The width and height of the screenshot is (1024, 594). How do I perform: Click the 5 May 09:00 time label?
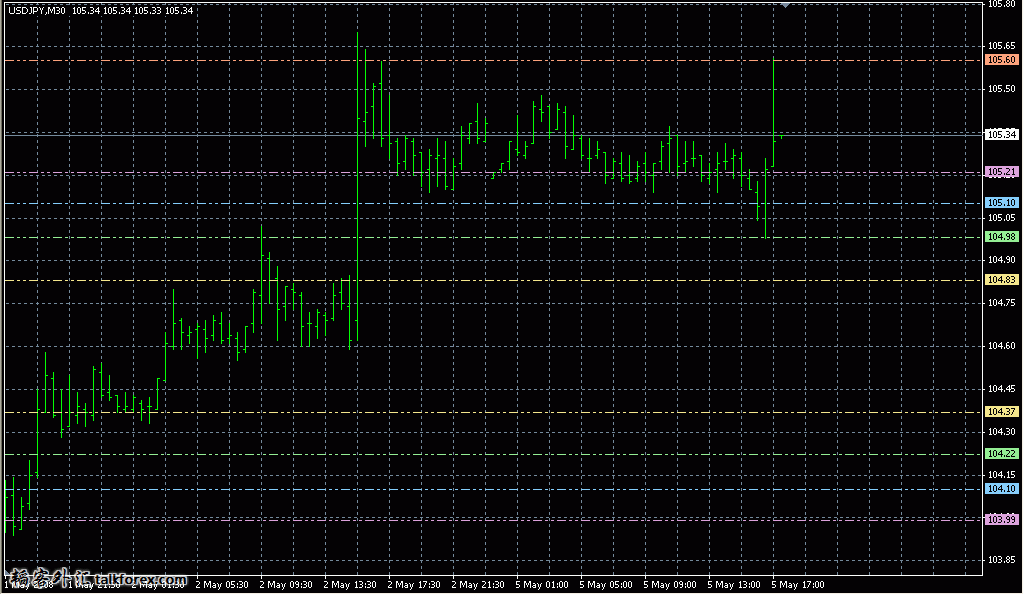tap(670, 585)
